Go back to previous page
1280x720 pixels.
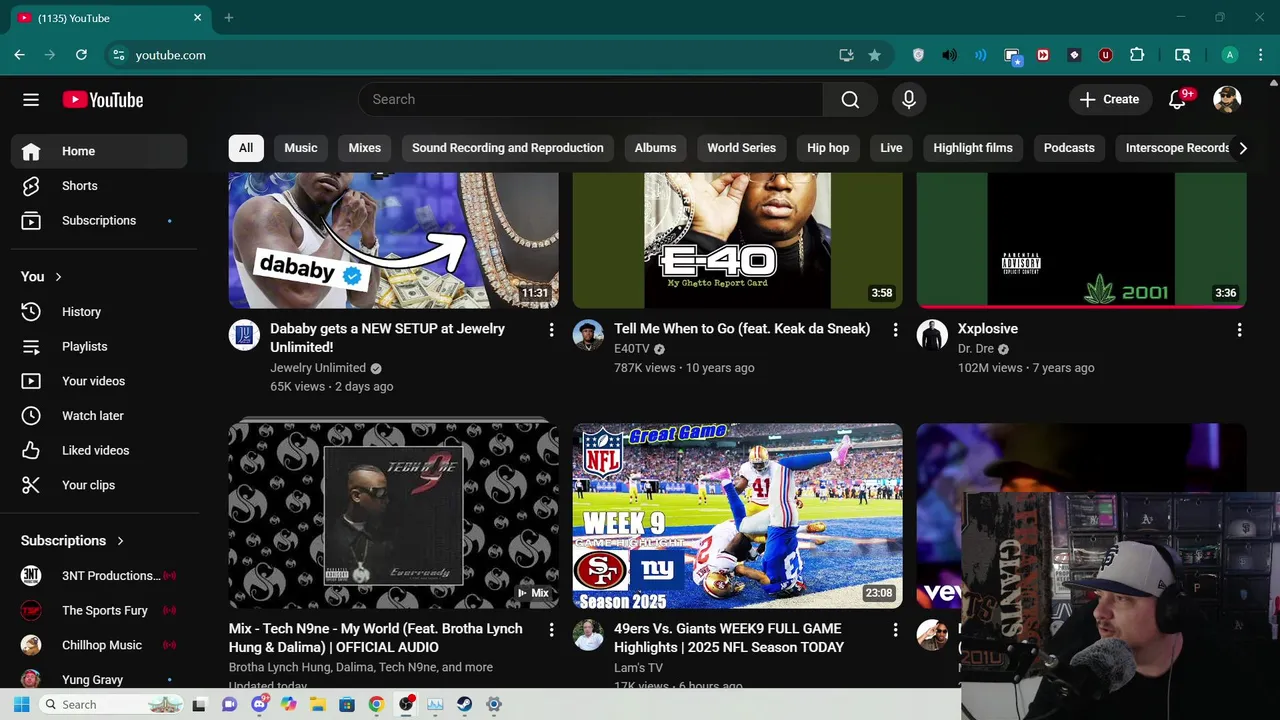(19, 55)
